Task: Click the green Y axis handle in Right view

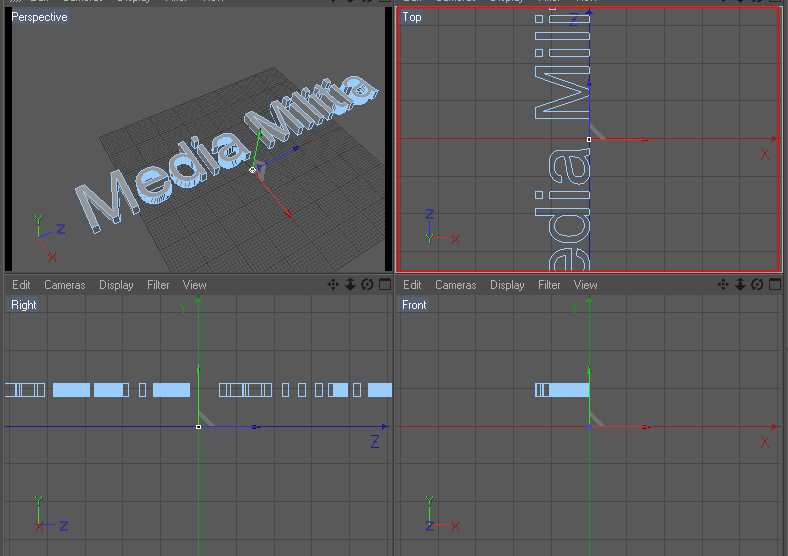Action: click(x=199, y=370)
